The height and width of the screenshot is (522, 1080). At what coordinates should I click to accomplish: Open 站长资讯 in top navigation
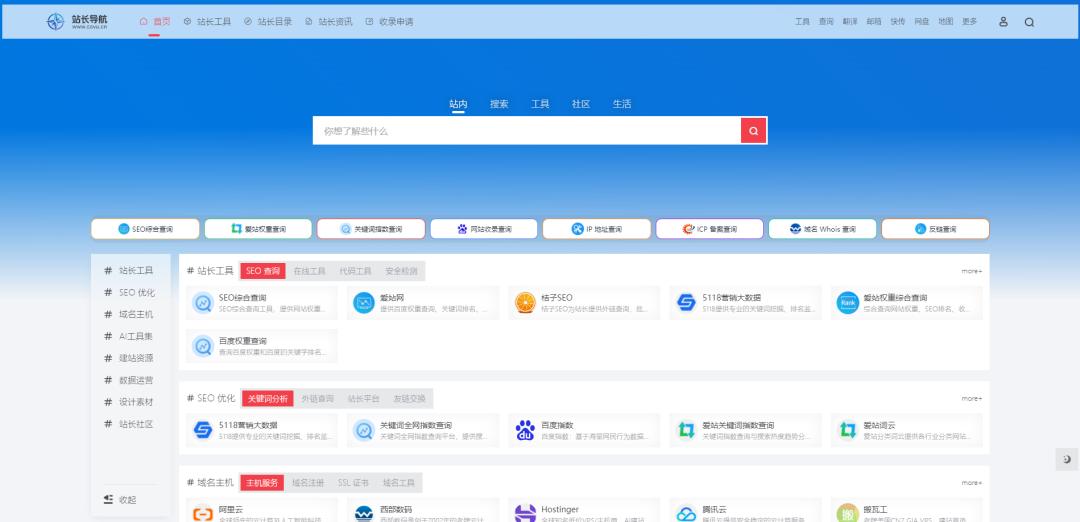[329, 21]
